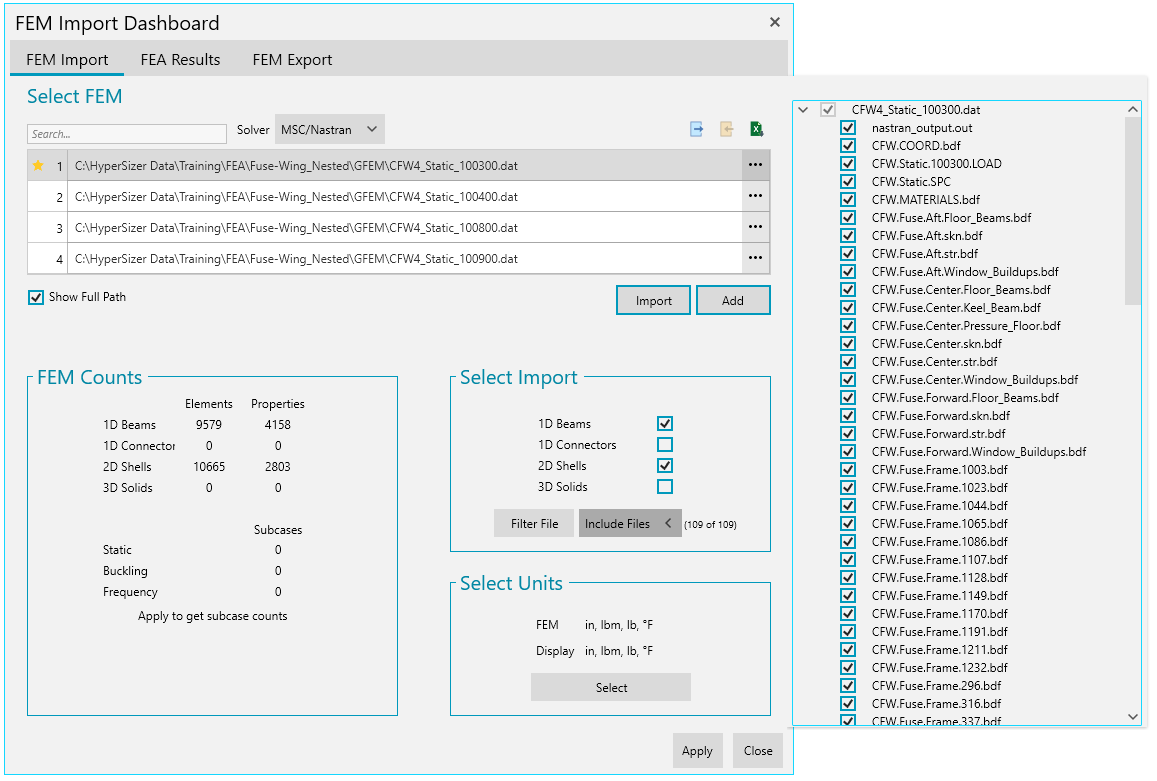Select CFW.Fuse.Center.Pressure_Floor.bdf tree entry
1157x781 pixels.
point(966,326)
